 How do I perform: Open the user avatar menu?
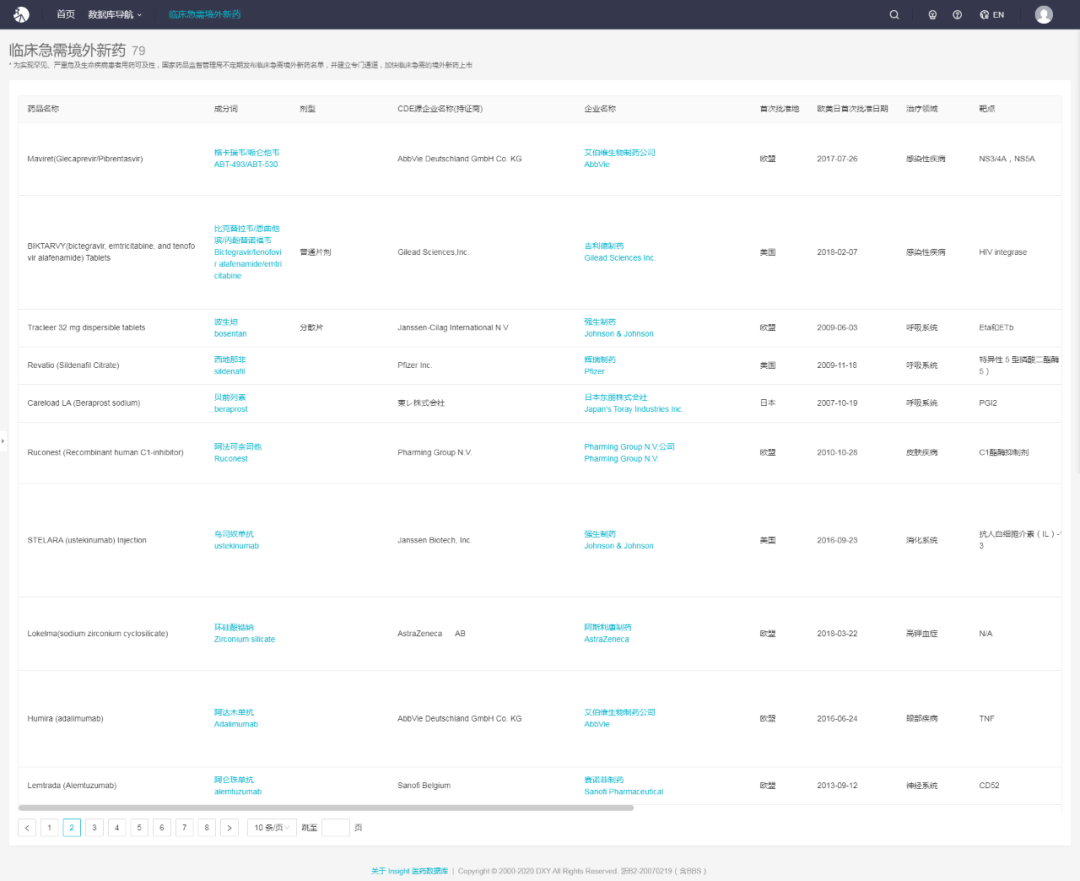1043,14
